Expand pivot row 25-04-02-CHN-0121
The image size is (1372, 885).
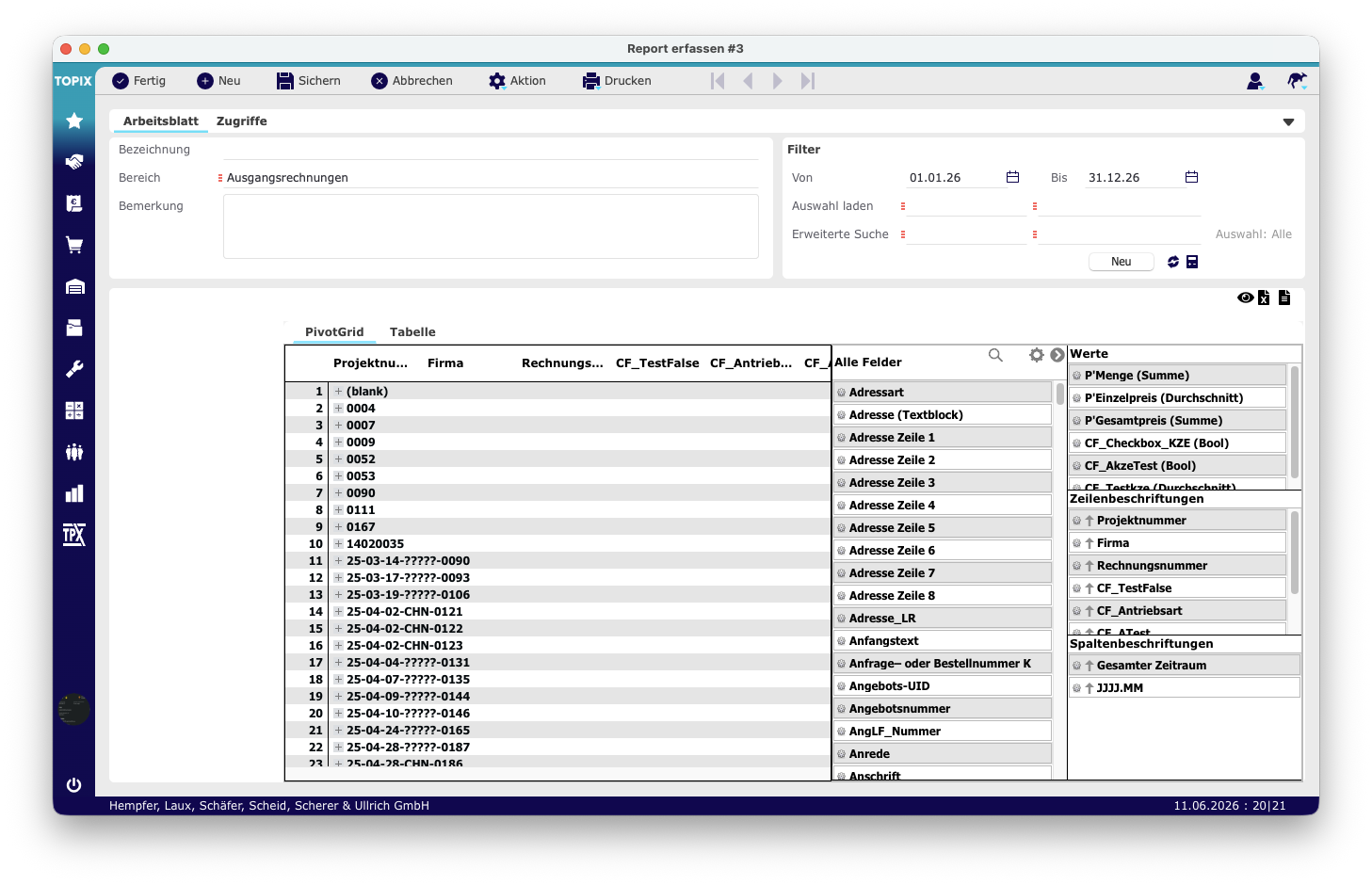tap(338, 612)
